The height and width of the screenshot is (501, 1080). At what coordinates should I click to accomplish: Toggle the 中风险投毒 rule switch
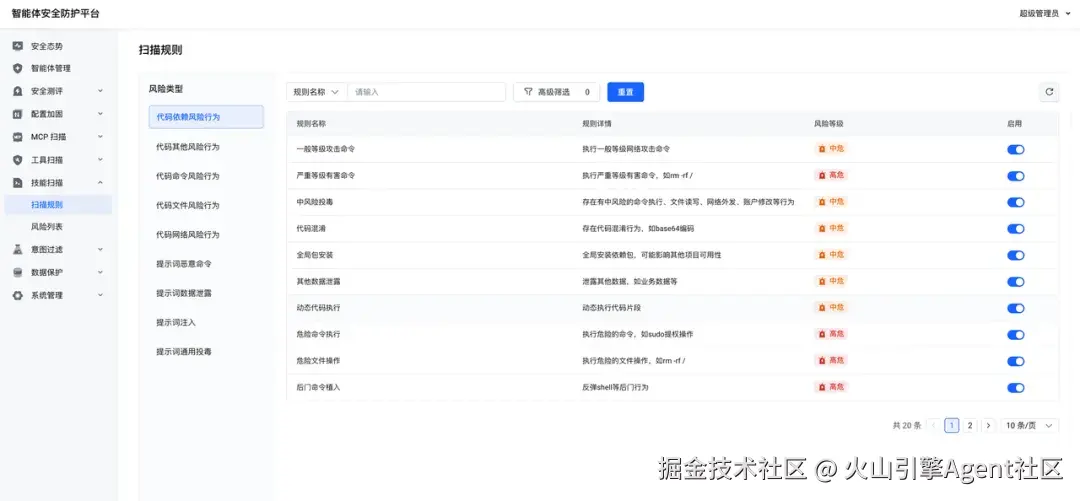(1015, 203)
